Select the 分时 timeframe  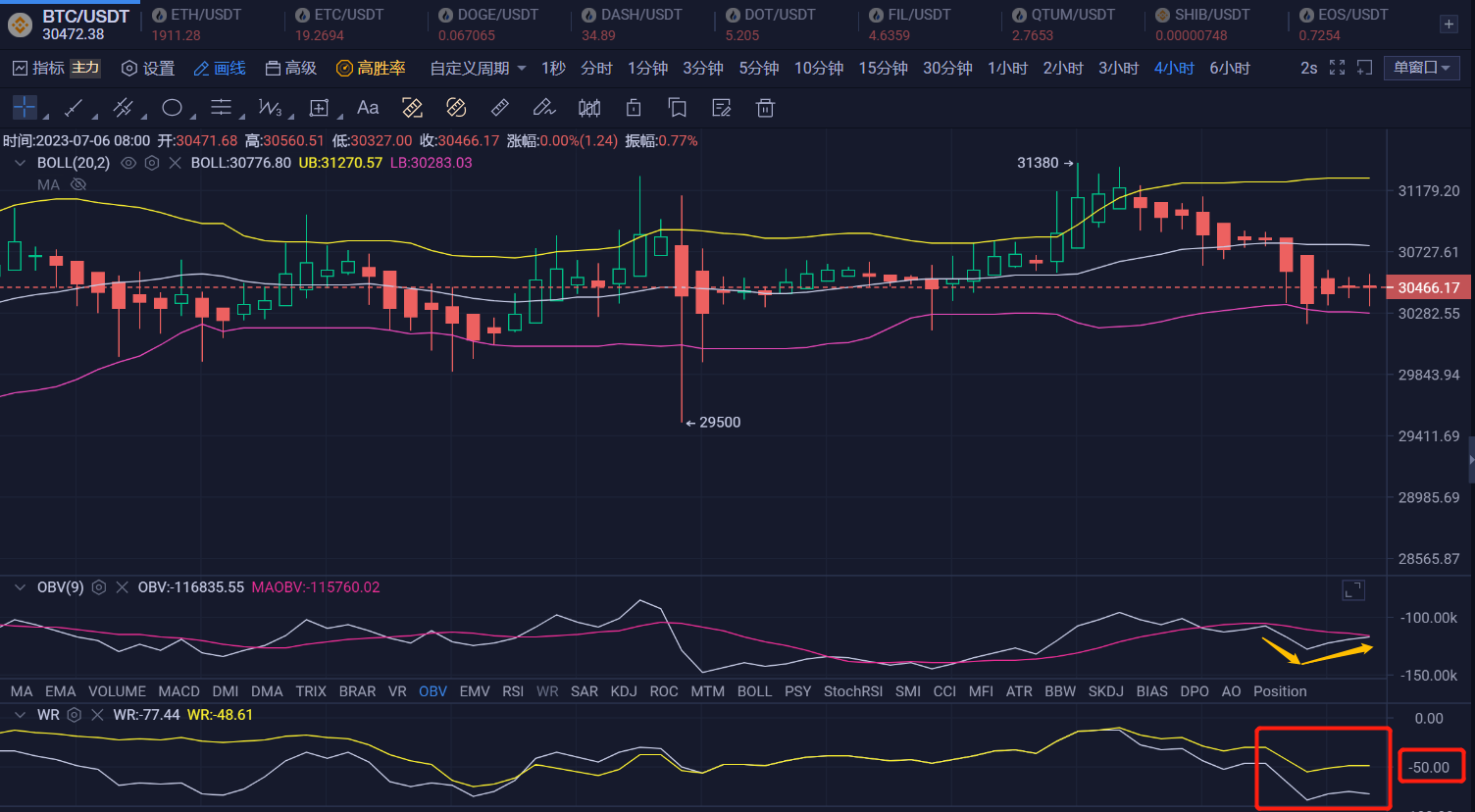[x=596, y=68]
